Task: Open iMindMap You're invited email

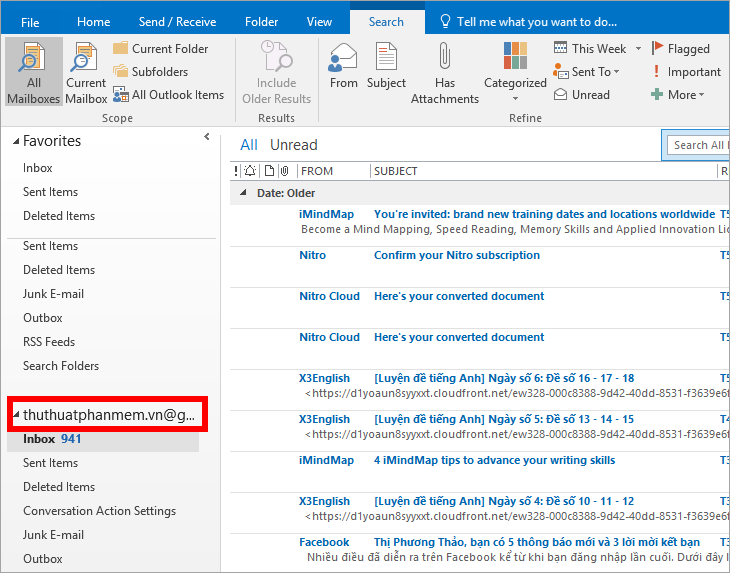Action: coord(480,226)
